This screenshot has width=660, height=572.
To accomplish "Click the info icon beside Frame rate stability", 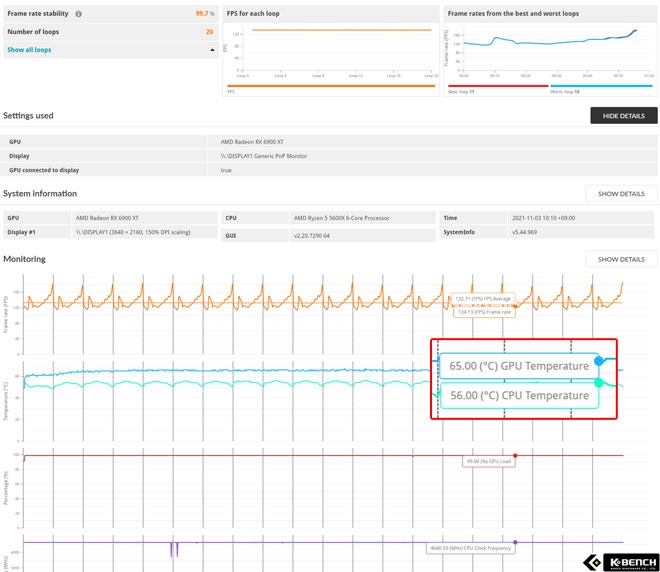I will point(78,14).
